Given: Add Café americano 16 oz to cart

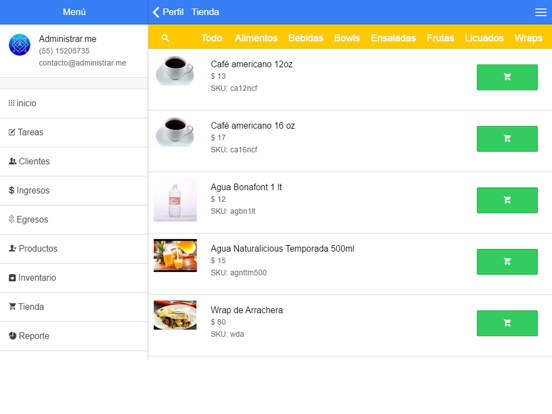Looking at the screenshot, I should pos(507,139).
